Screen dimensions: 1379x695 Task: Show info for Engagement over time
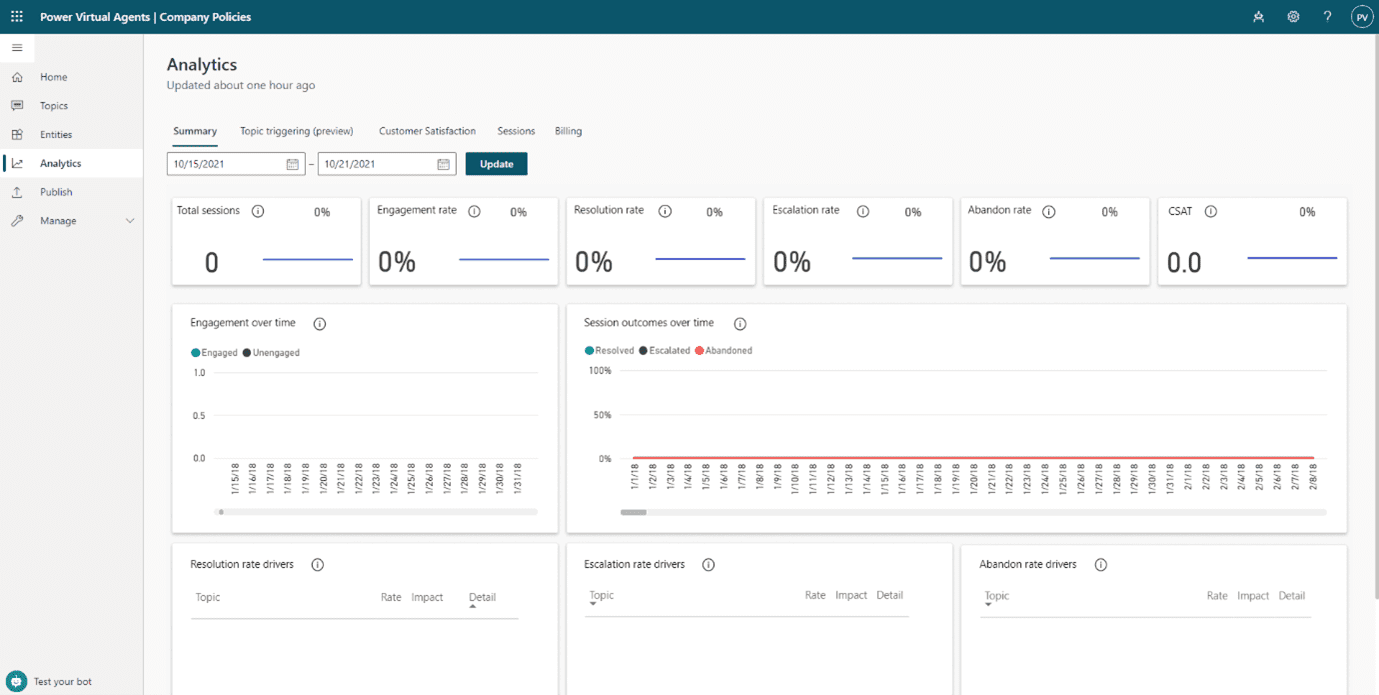point(320,324)
